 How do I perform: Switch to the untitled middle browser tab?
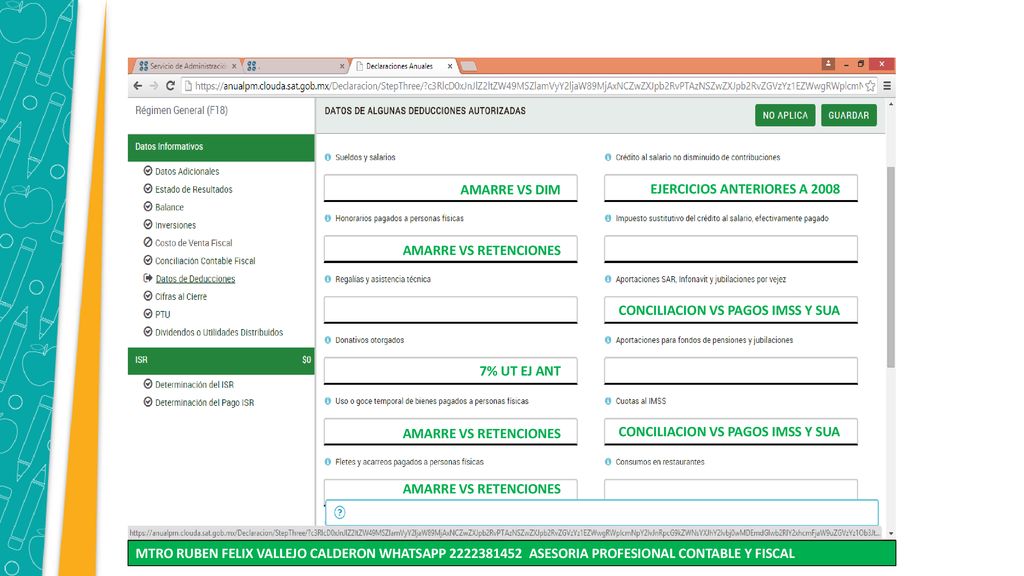coord(295,66)
